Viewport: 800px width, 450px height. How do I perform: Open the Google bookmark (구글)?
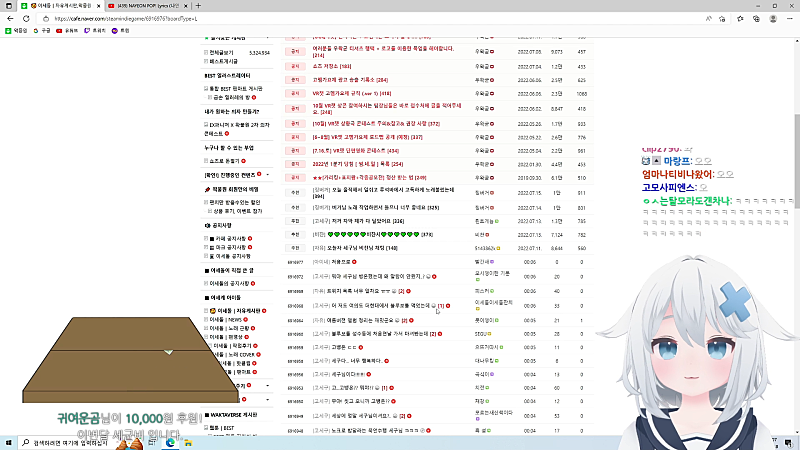[x=42, y=31]
